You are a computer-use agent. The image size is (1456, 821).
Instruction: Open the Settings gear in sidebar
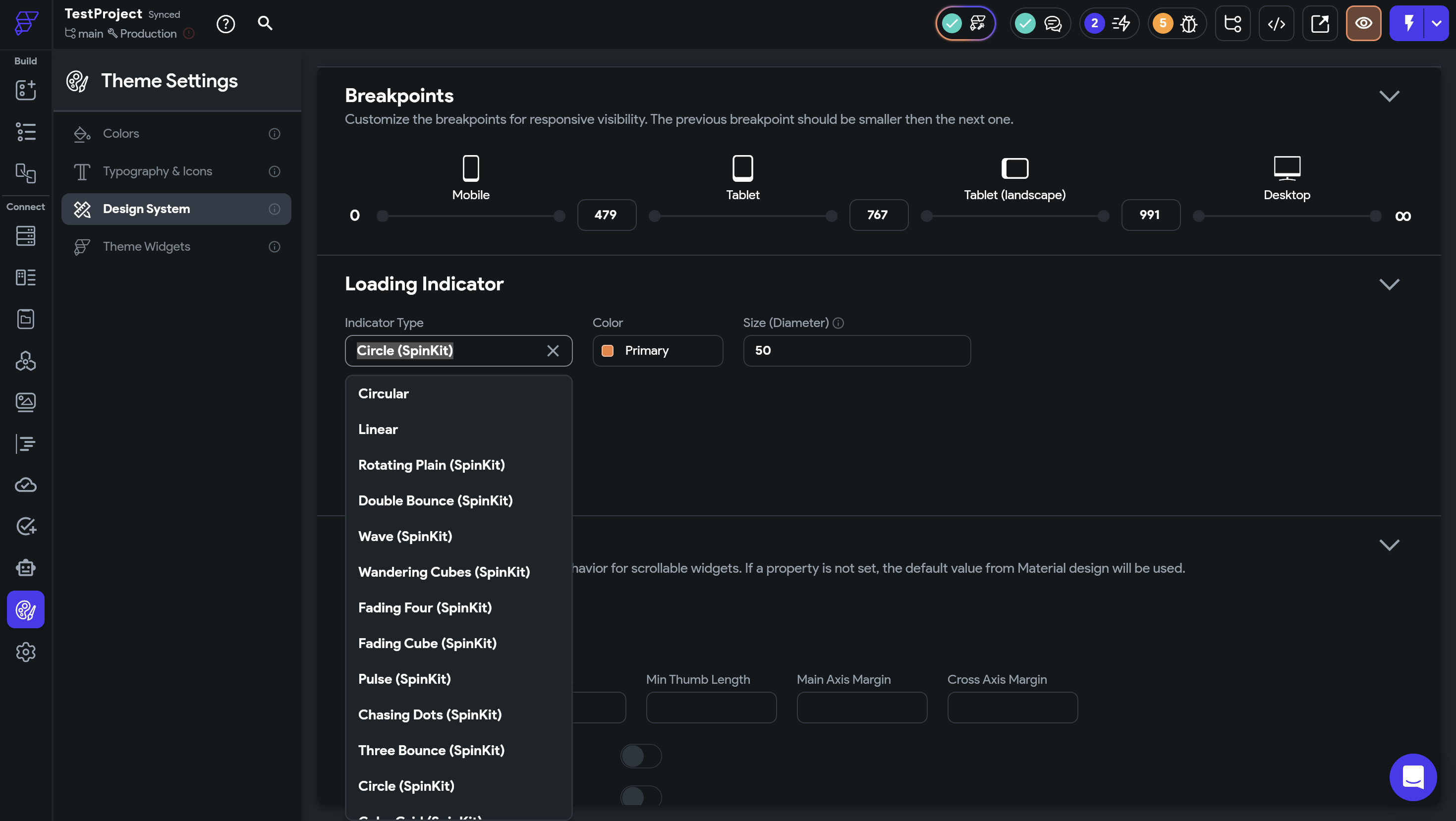pos(25,652)
